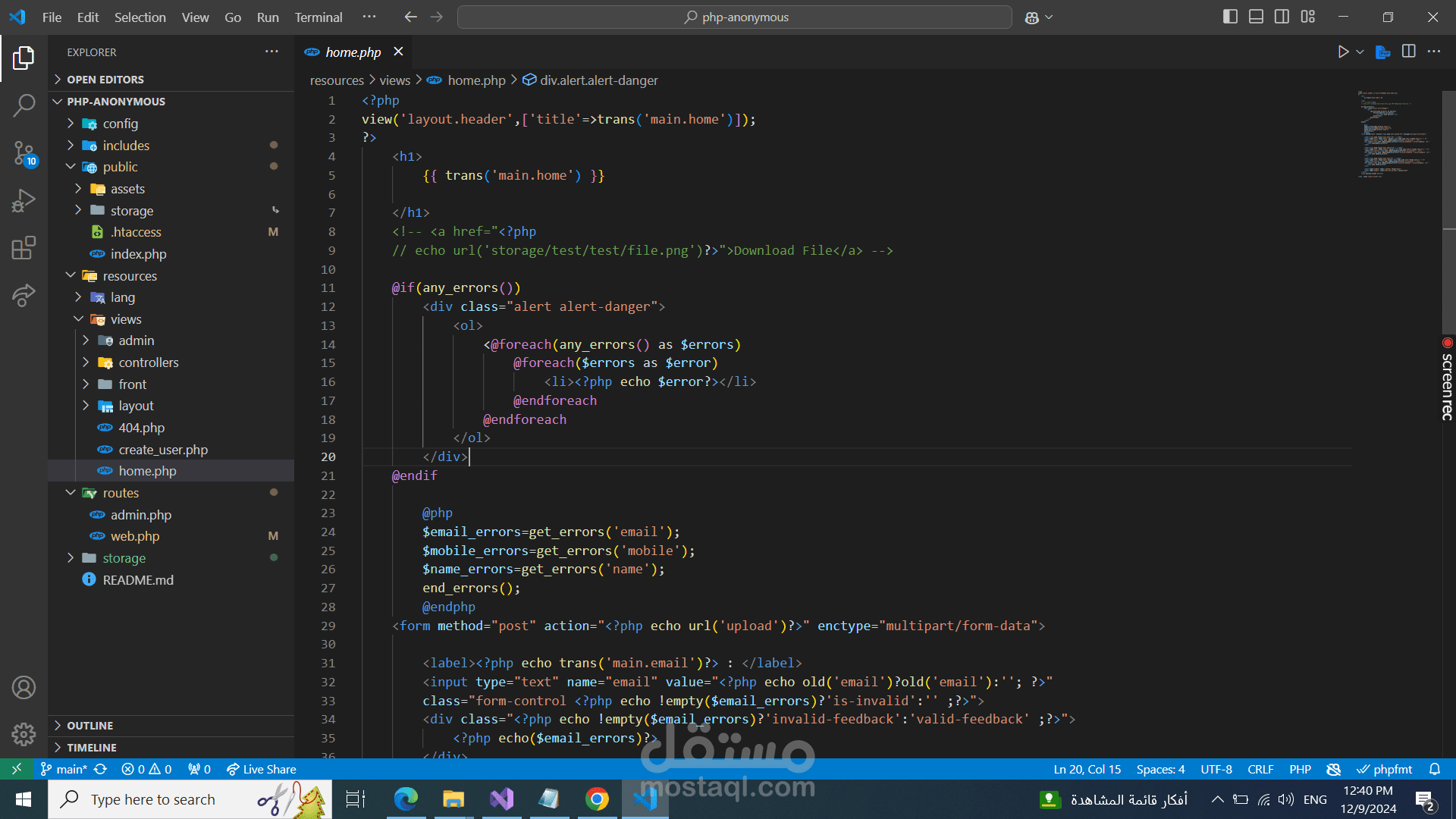Viewport: 1456px width, 819px height.
Task: Open run button dropdown arrow
Action: (1360, 52)
